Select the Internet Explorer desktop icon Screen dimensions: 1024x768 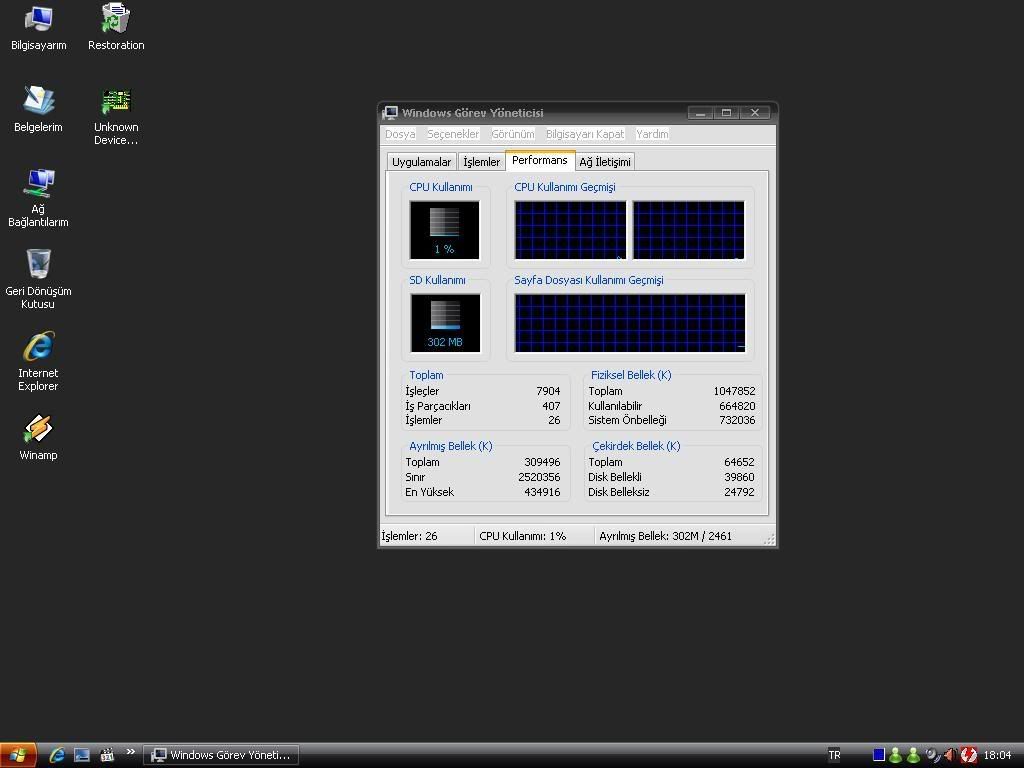[39, 362]
